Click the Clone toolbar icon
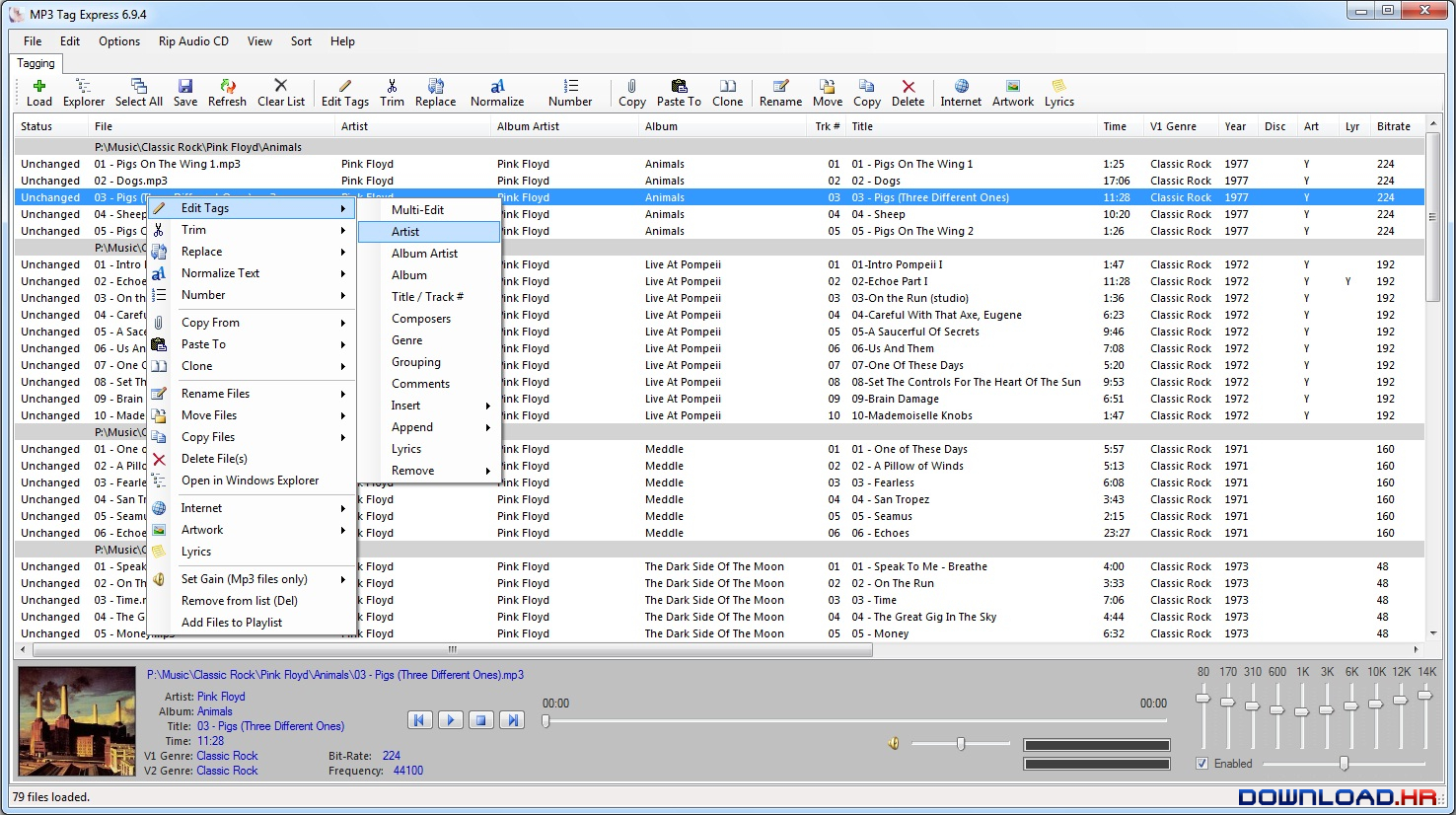This screenshot has height=815, width=1456. (728, 93)
